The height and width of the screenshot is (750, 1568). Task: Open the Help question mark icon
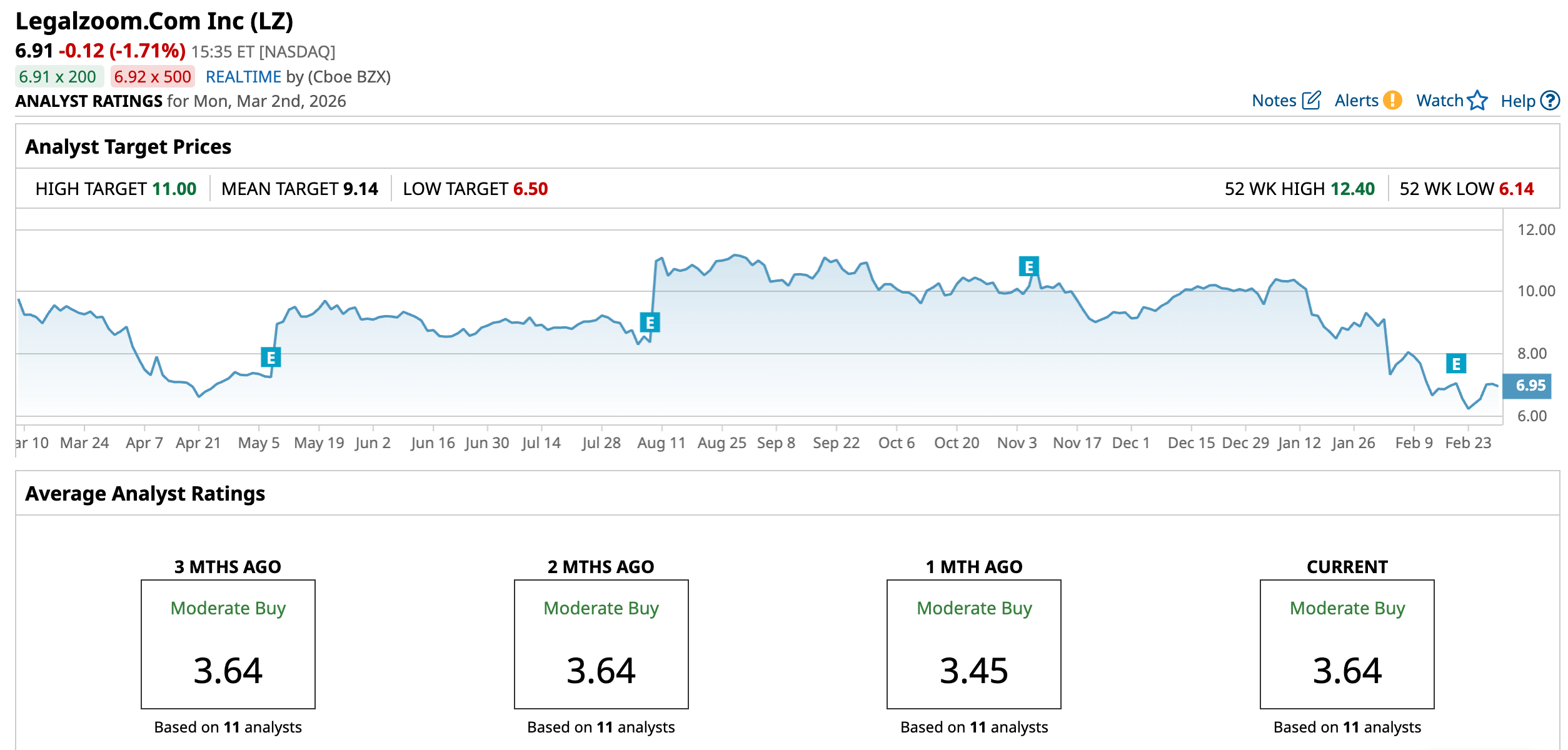(x=1550, y=101)
